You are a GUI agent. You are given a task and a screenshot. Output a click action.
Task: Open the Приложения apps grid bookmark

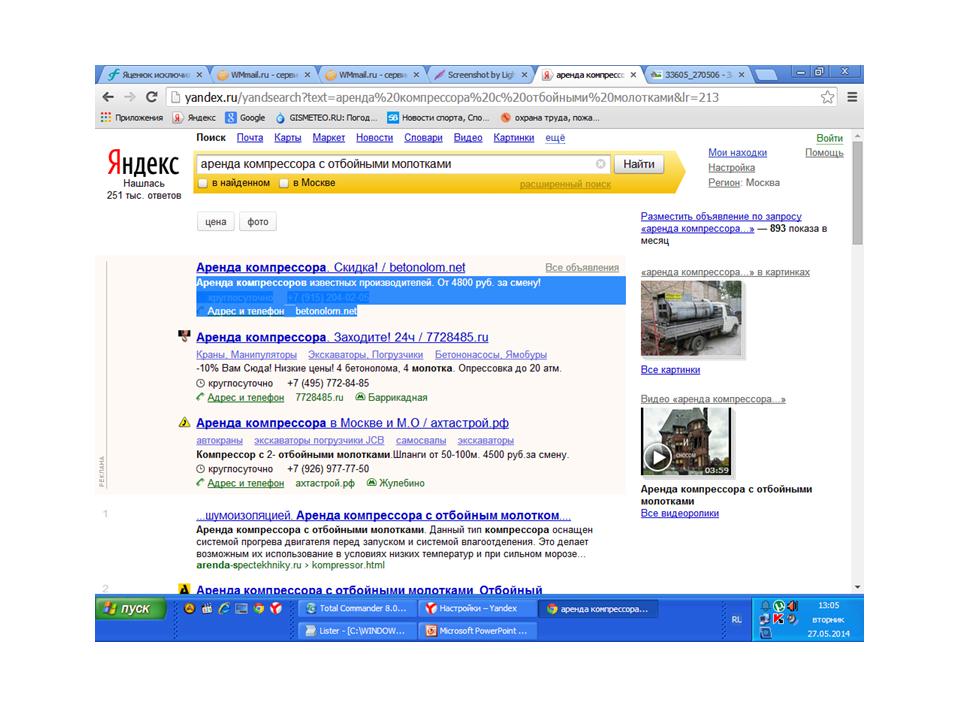132,118
